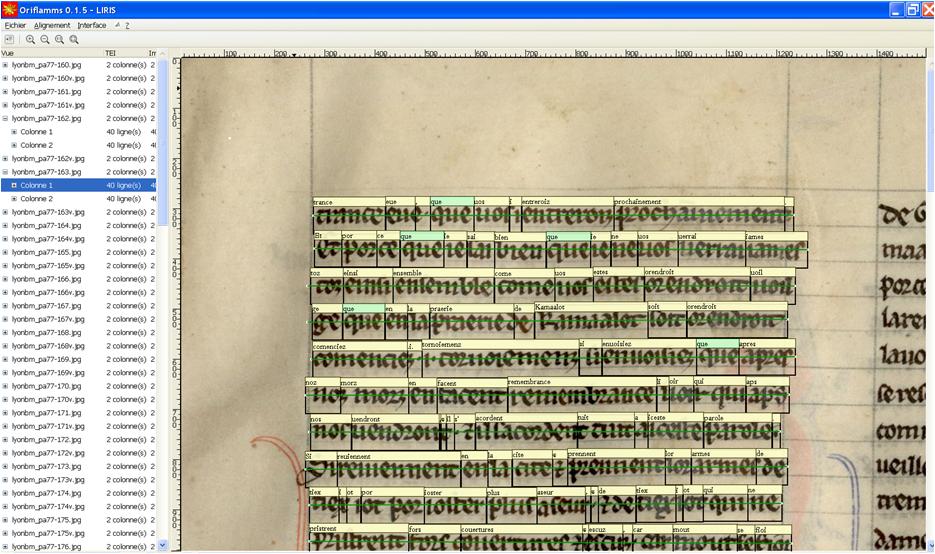Expand the lyonbm_pa77-160.jpg tree node
Viewport: 935px width, 554px height.
5,65
